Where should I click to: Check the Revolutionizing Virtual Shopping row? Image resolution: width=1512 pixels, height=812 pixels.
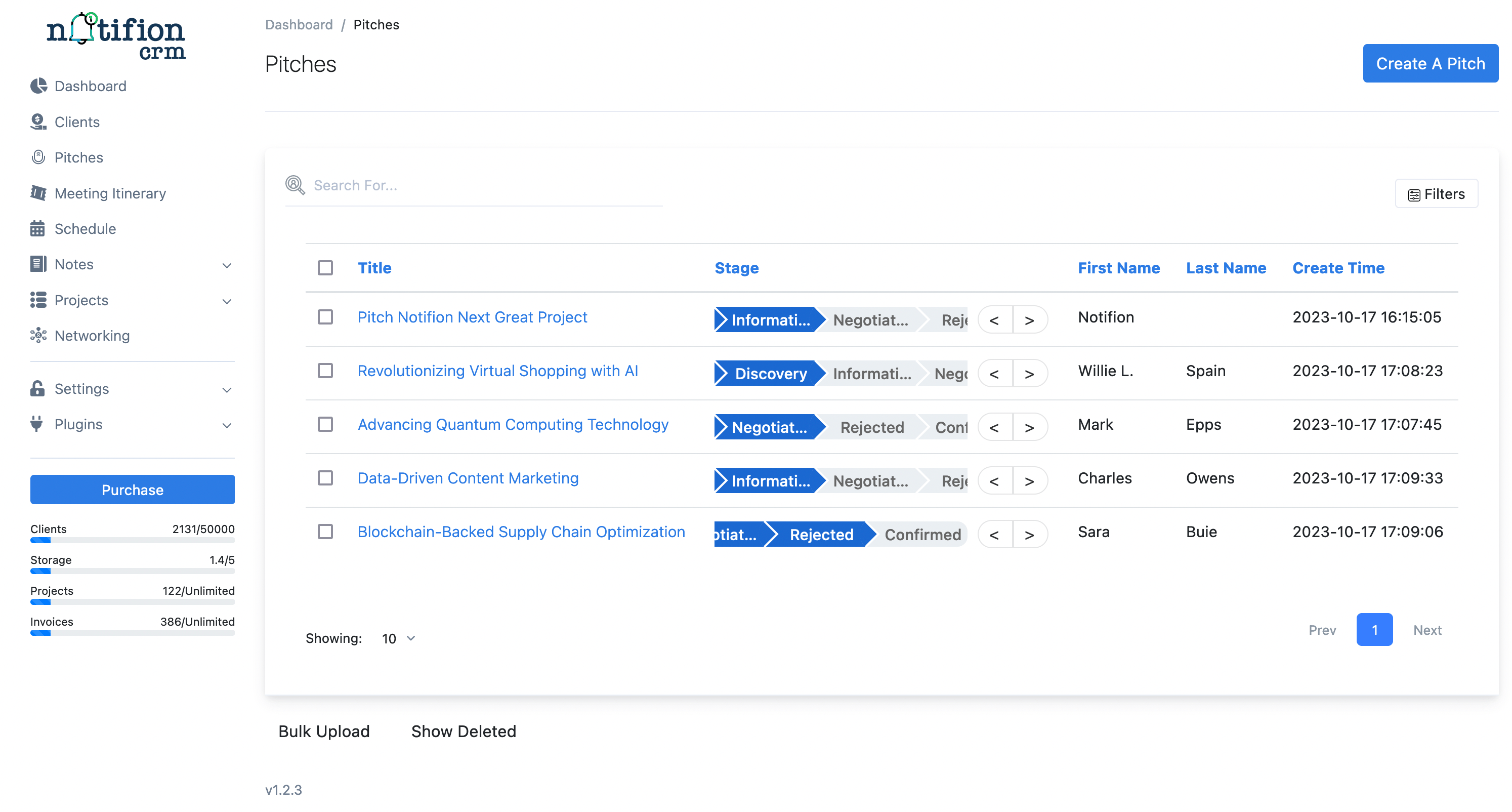325,371
